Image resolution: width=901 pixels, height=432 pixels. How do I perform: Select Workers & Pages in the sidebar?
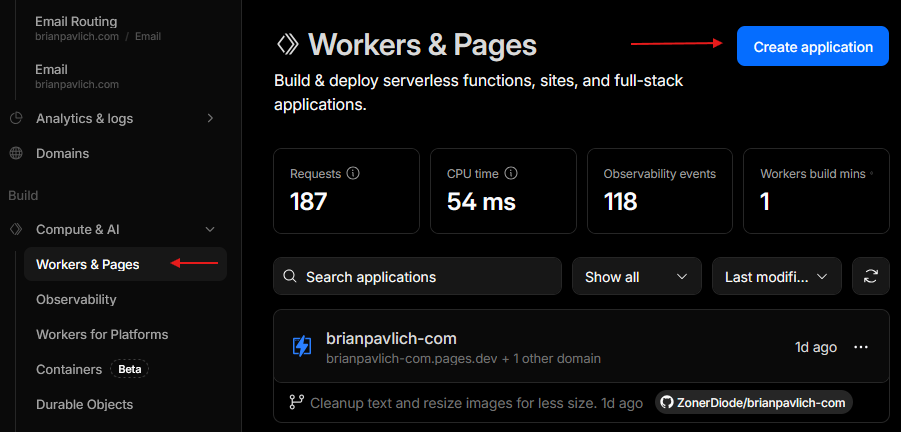pos(88,264)
